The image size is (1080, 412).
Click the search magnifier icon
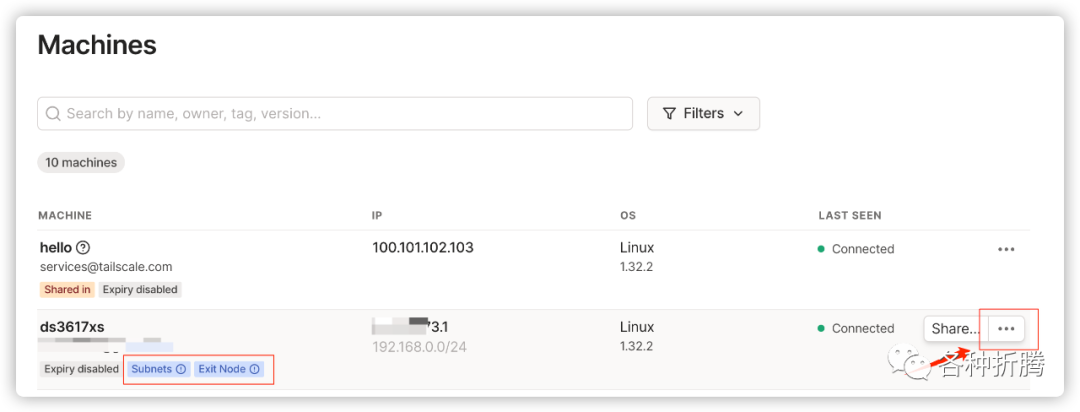pyautogui.click(x=54, y=114)
